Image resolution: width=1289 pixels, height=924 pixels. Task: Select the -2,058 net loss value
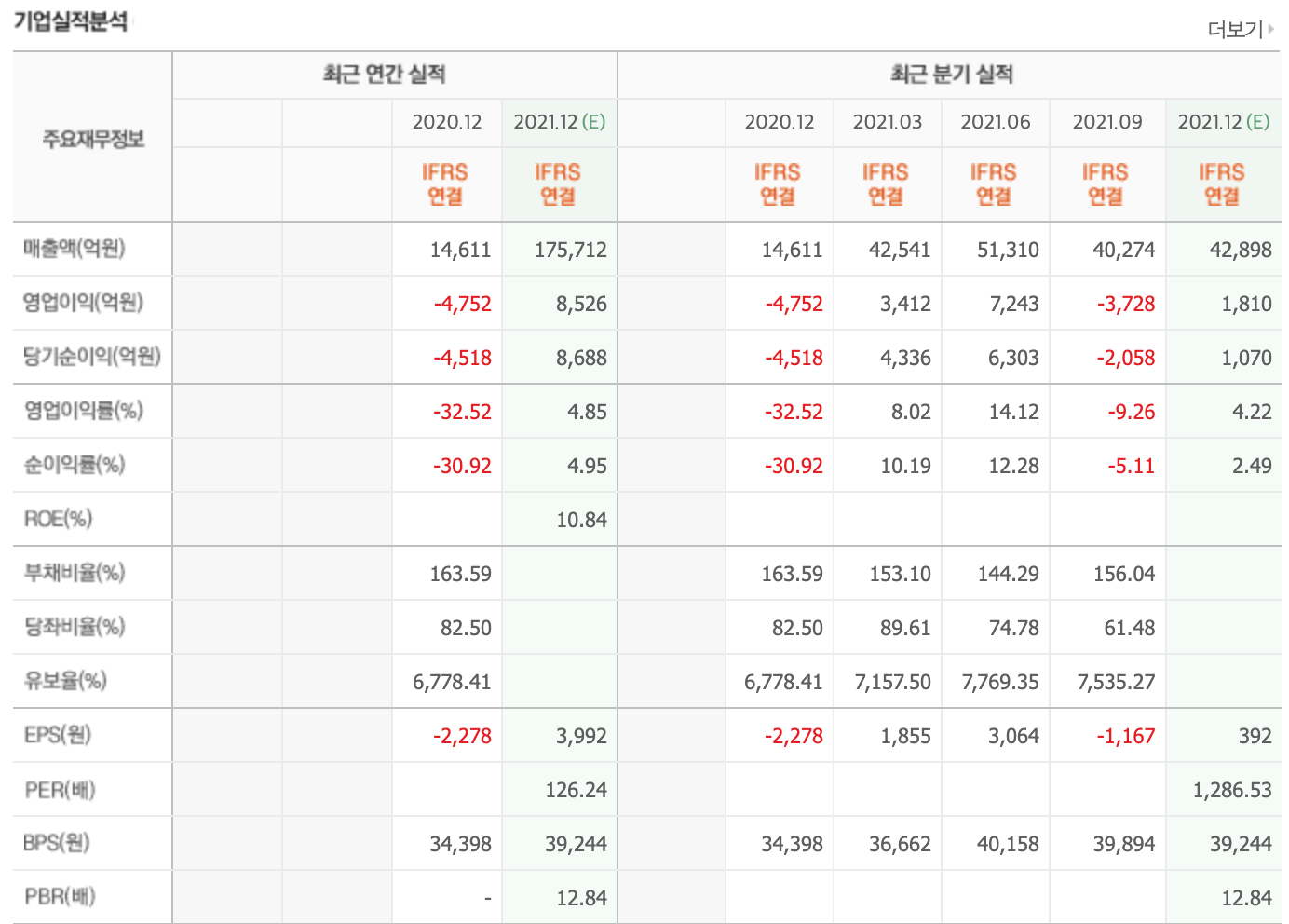coord(1125,358)
